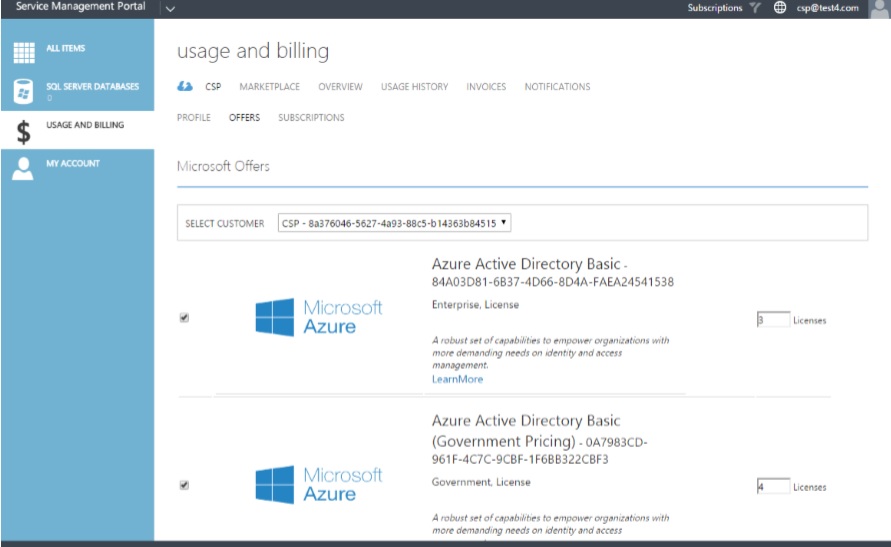Click the Azure Active Directory Basic offer title
The image size is (891, 547).
pos(526,264)
